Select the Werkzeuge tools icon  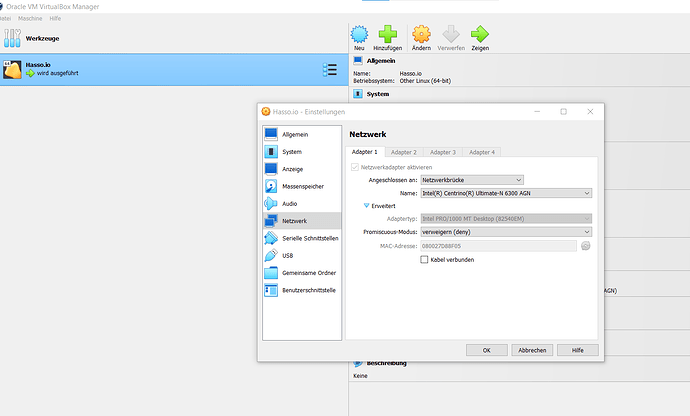coord(12,38)
